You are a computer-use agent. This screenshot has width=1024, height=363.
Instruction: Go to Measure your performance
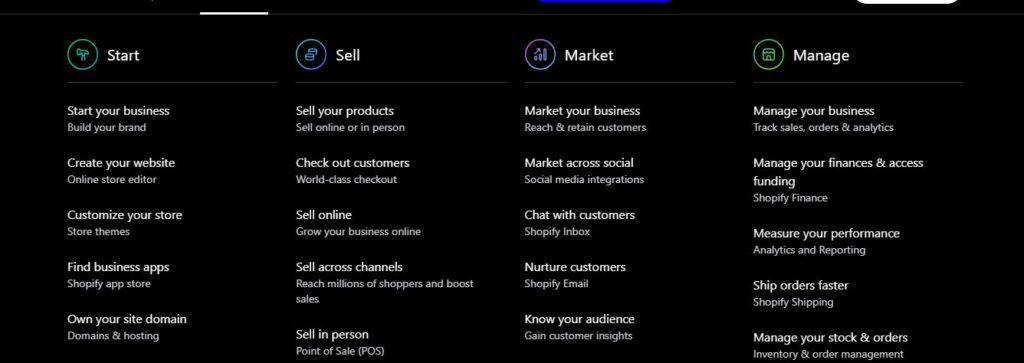point(826,241)
